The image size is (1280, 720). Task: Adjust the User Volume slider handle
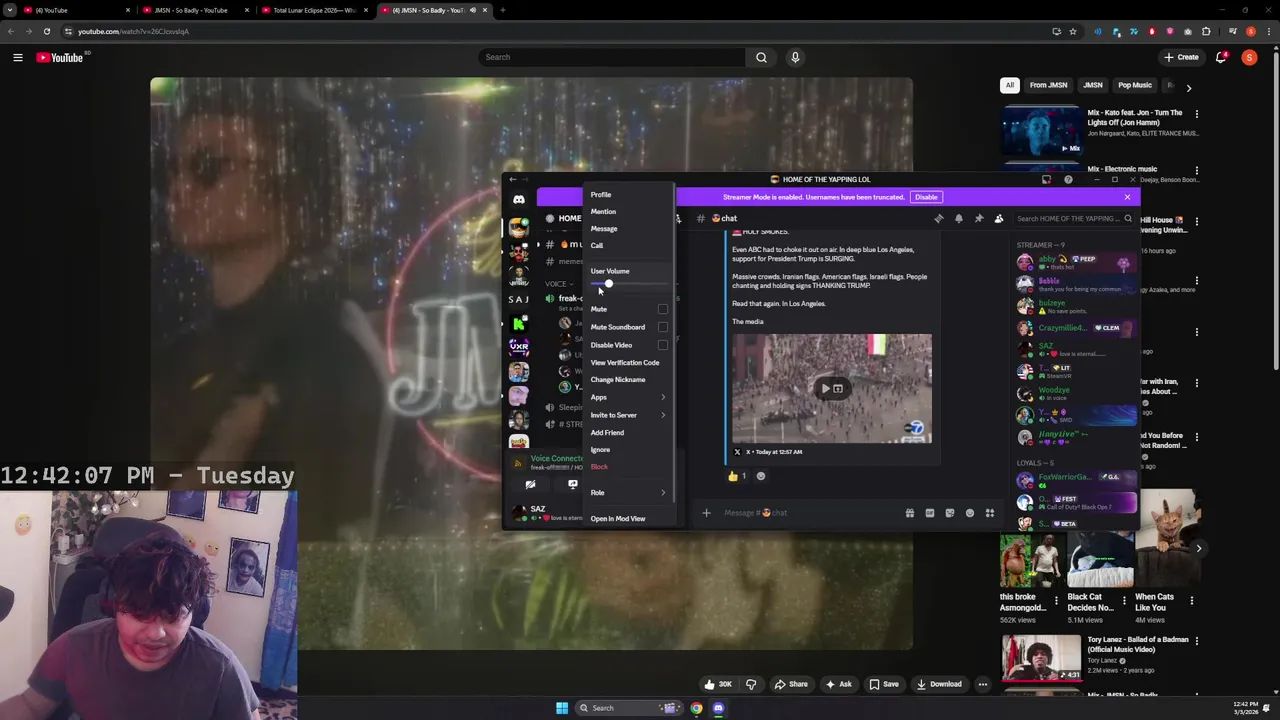(x=608, y=284)
